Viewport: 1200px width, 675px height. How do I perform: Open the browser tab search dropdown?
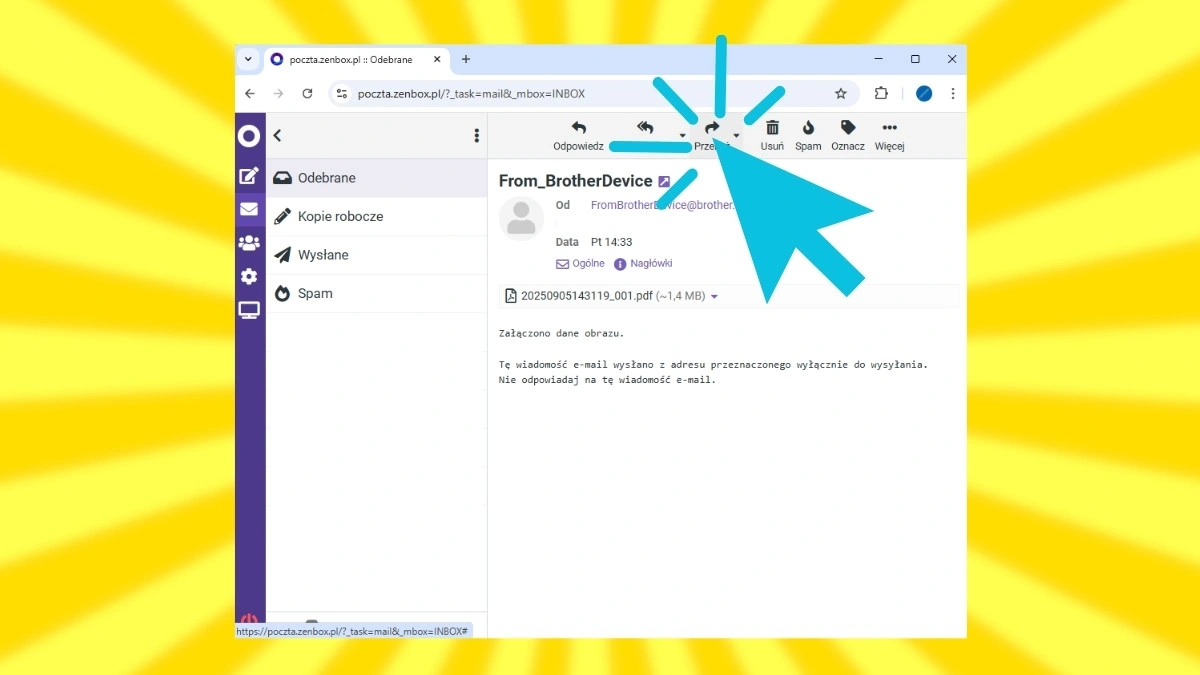pyautogui.click(x=249, y=59)
